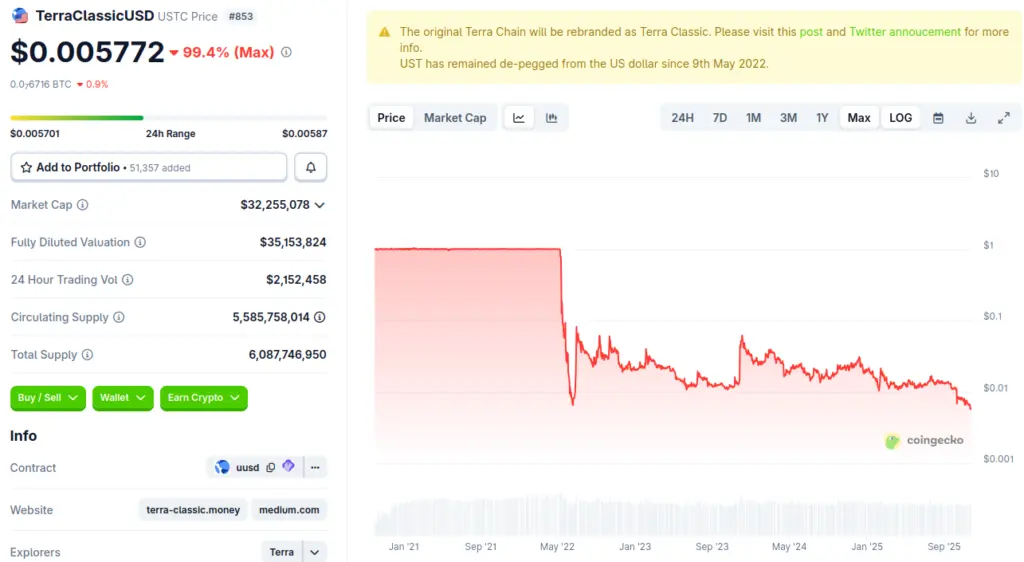Image resolution: width=1024 pixels, height=562 pixels.
Task: Expand the Explorers list chevron
Action: point(315,552)
